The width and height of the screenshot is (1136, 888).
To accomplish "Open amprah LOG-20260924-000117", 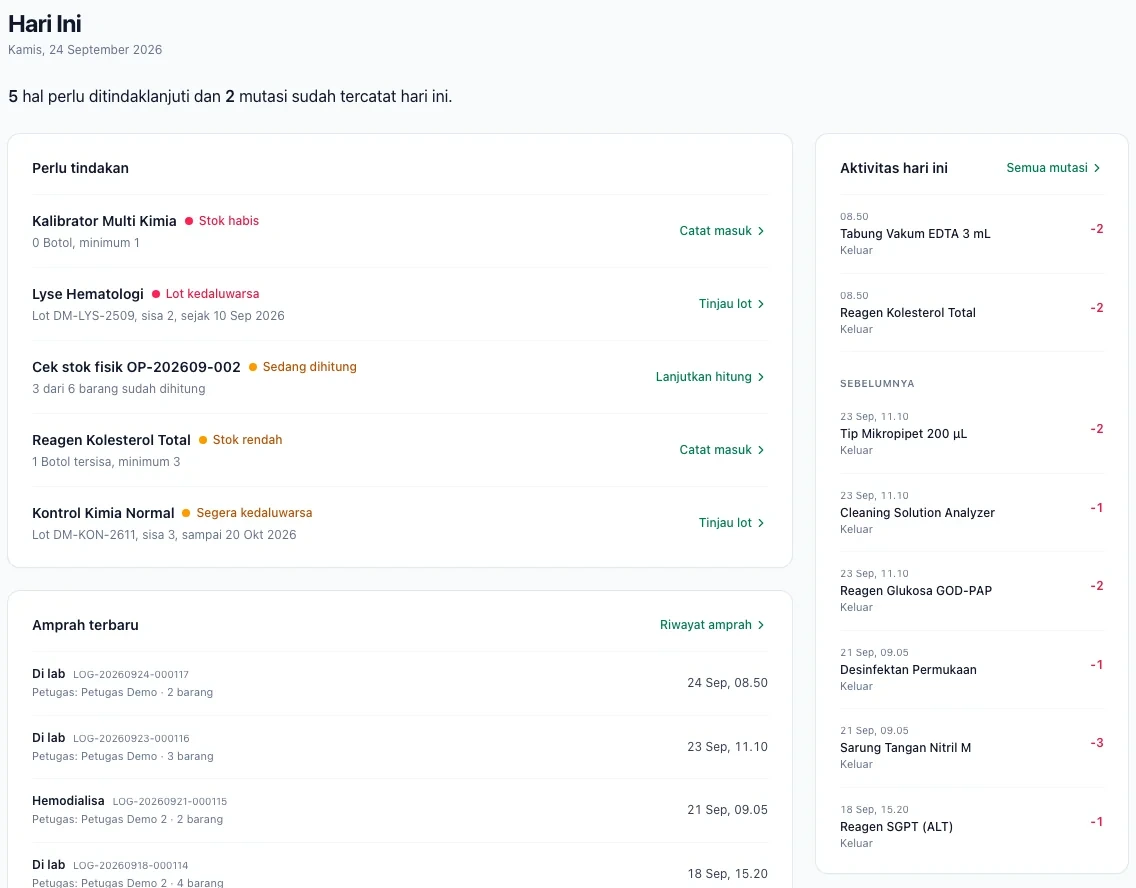I will click(x=400, y=683).
